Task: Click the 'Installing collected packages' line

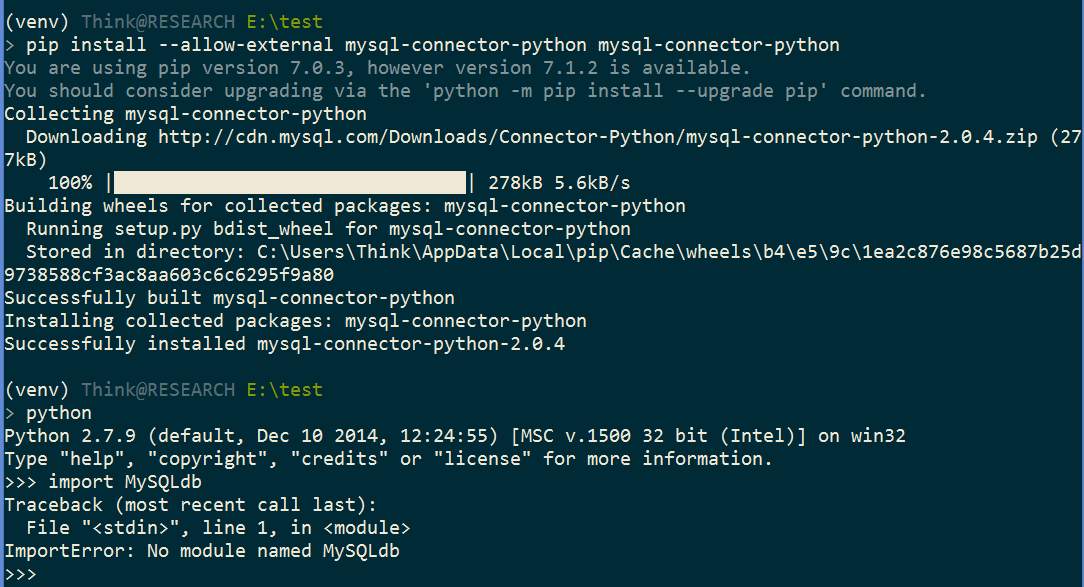Action: pos(295,321)
